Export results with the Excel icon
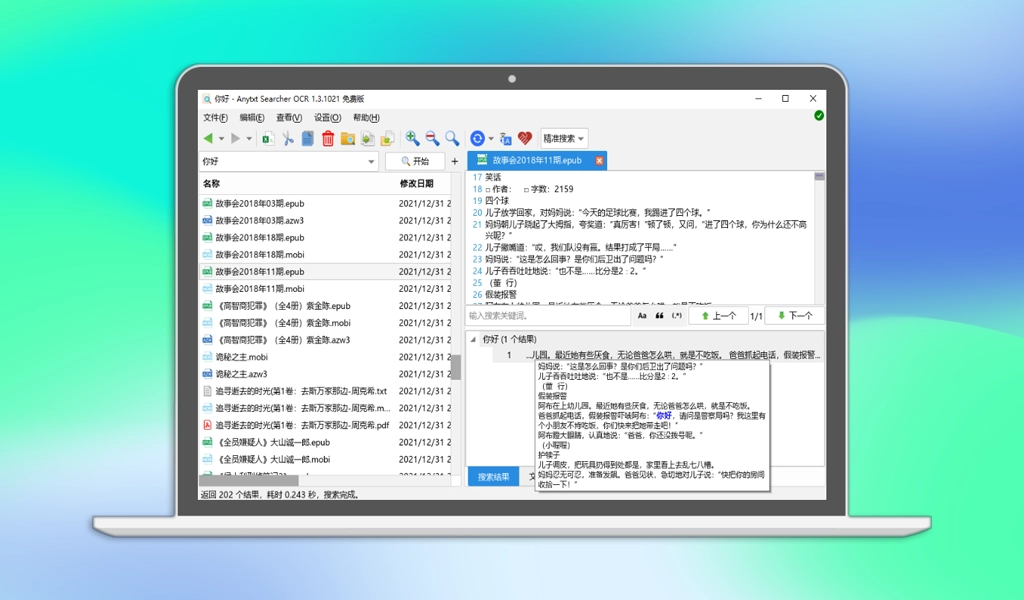 pos(268,138)
